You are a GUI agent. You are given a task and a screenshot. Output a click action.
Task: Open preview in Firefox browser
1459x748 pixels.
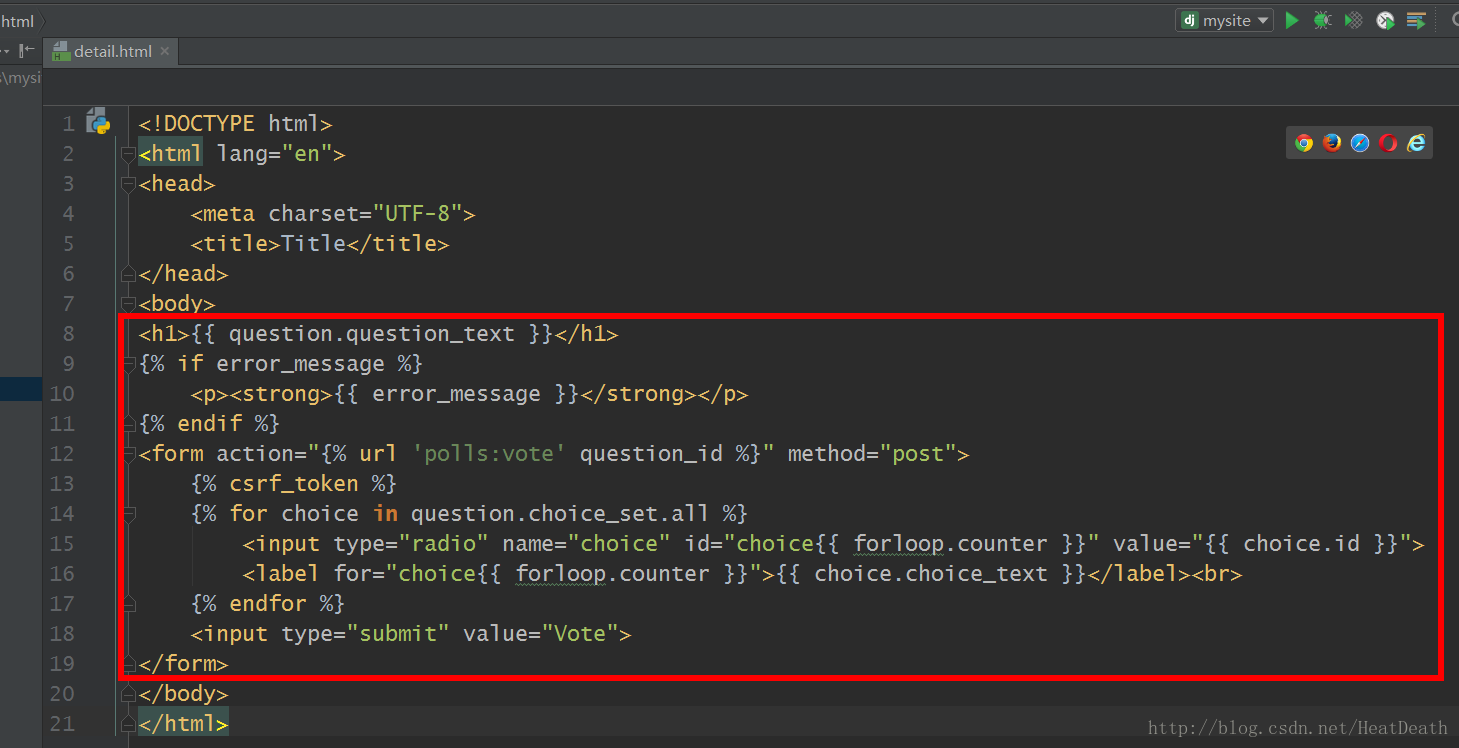tap(1332, 142)
